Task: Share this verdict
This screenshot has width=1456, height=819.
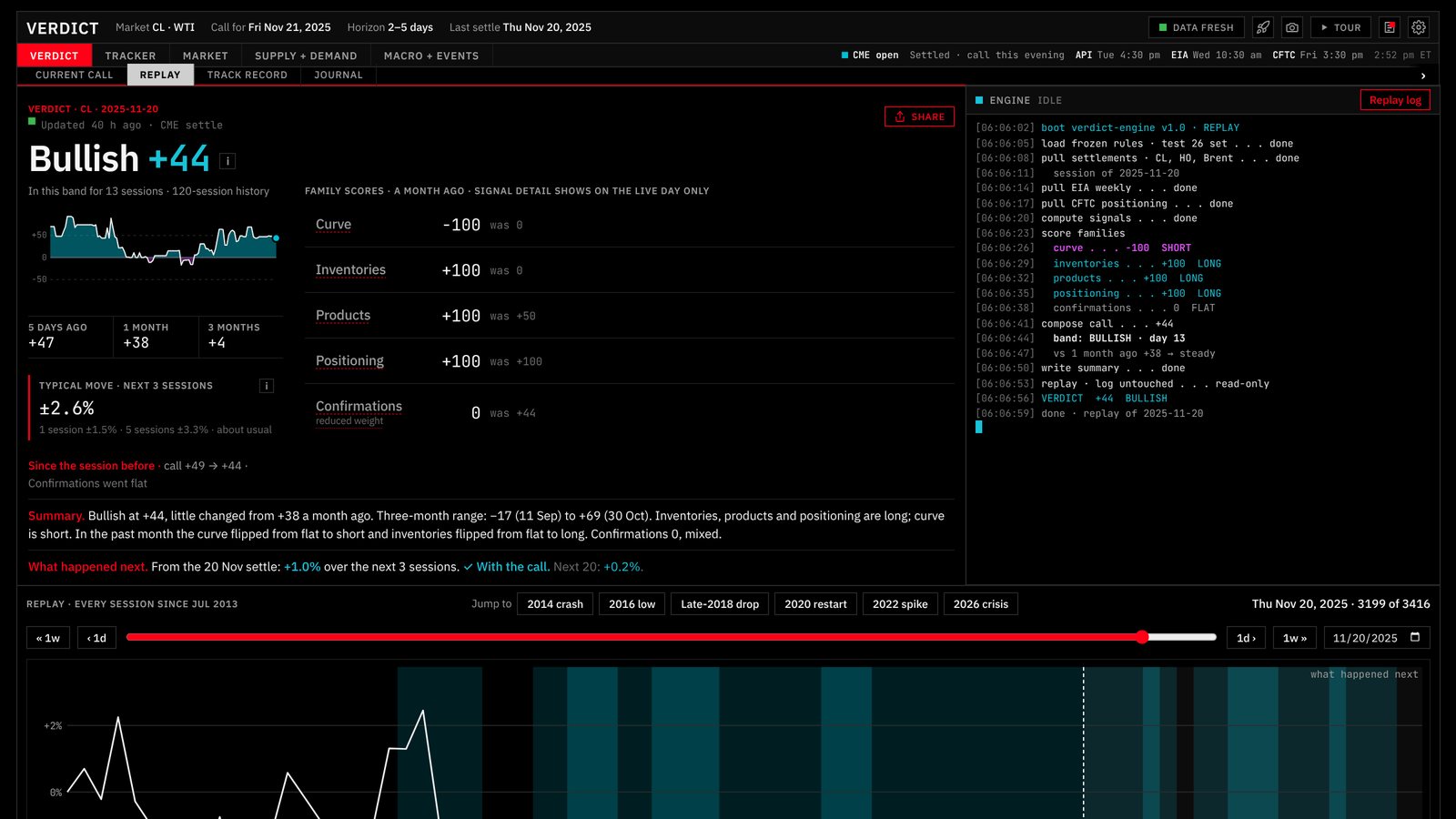Action: [x=919, y=116]
